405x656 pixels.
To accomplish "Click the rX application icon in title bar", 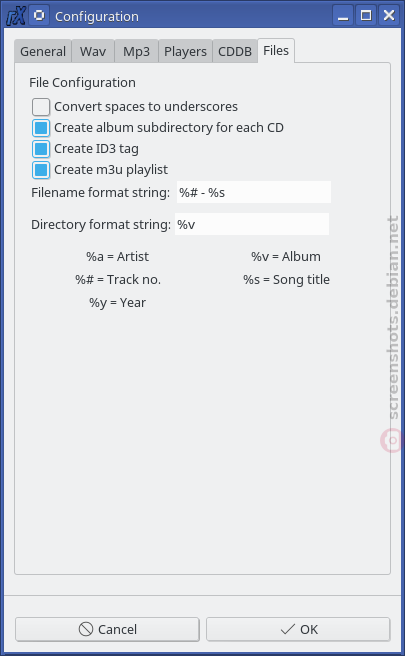I will (16, 16).
